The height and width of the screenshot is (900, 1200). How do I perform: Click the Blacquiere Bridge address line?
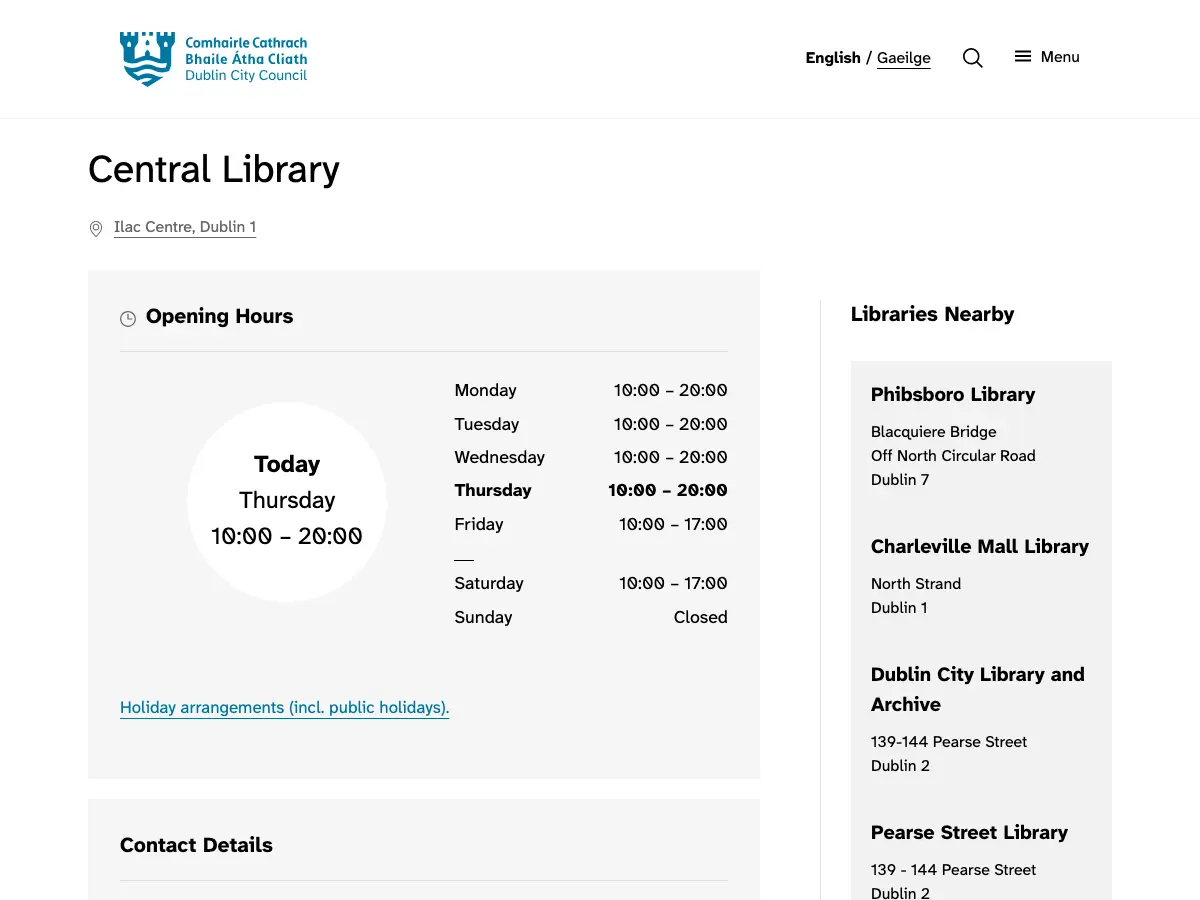click(x=934, y=432)
